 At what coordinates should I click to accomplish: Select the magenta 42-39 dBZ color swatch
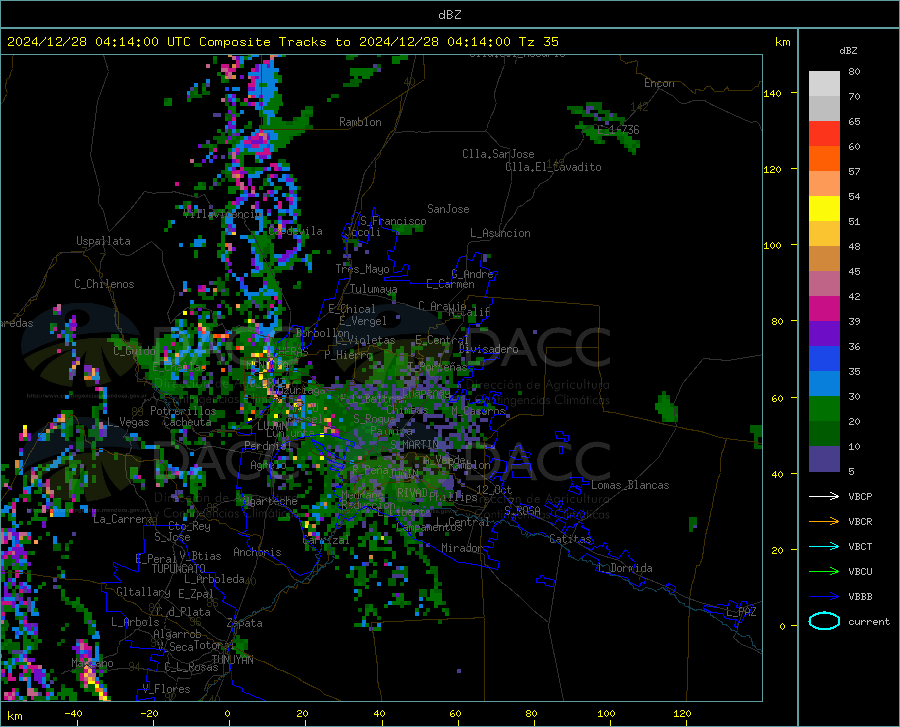coord(824,309)
